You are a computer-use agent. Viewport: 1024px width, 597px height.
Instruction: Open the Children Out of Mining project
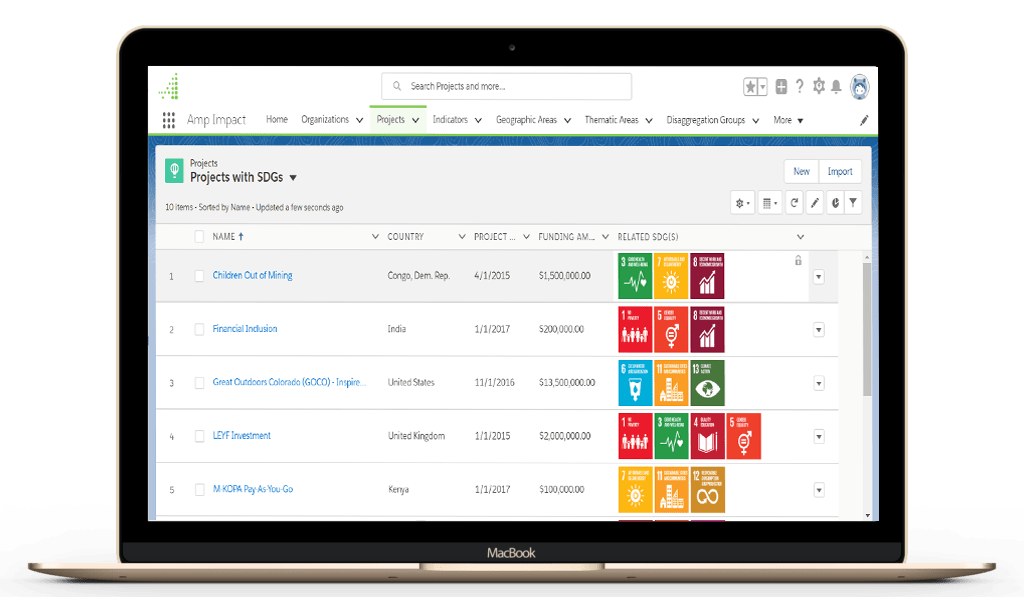(253, 276)
